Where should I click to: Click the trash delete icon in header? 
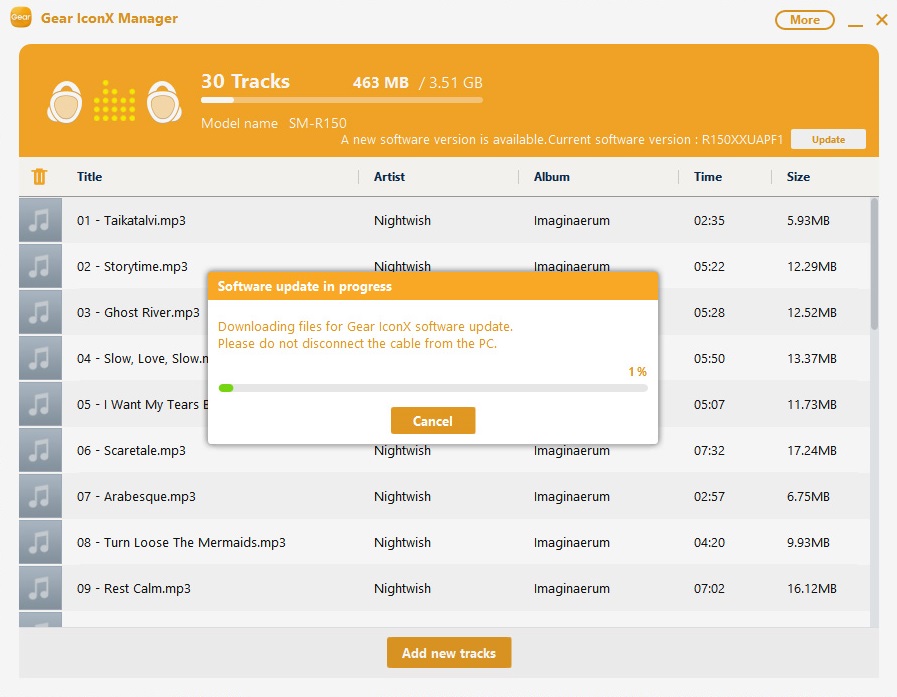[x=39, y=177]
